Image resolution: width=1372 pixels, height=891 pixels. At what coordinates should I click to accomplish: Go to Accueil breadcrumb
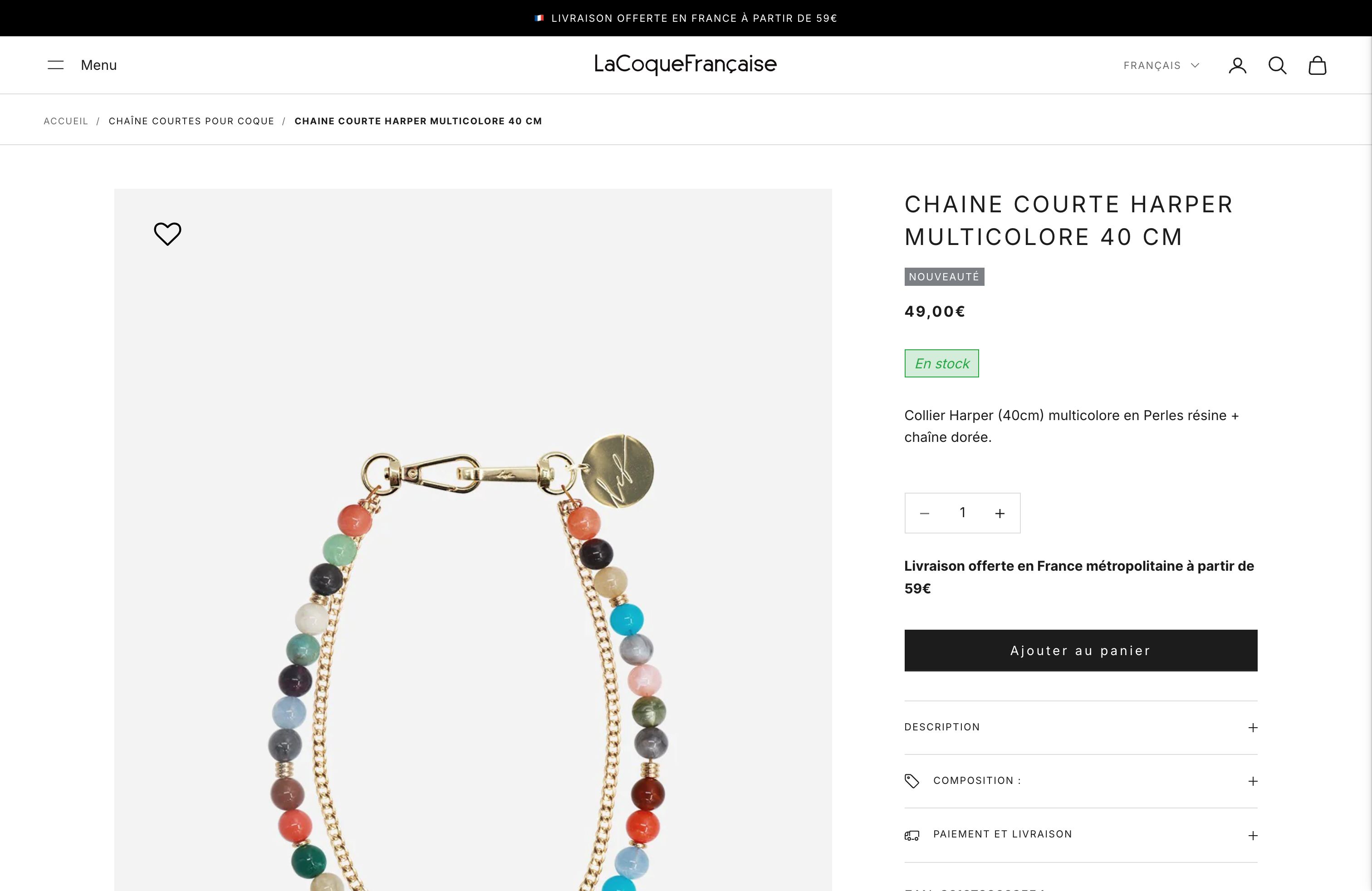pos(66,121)
